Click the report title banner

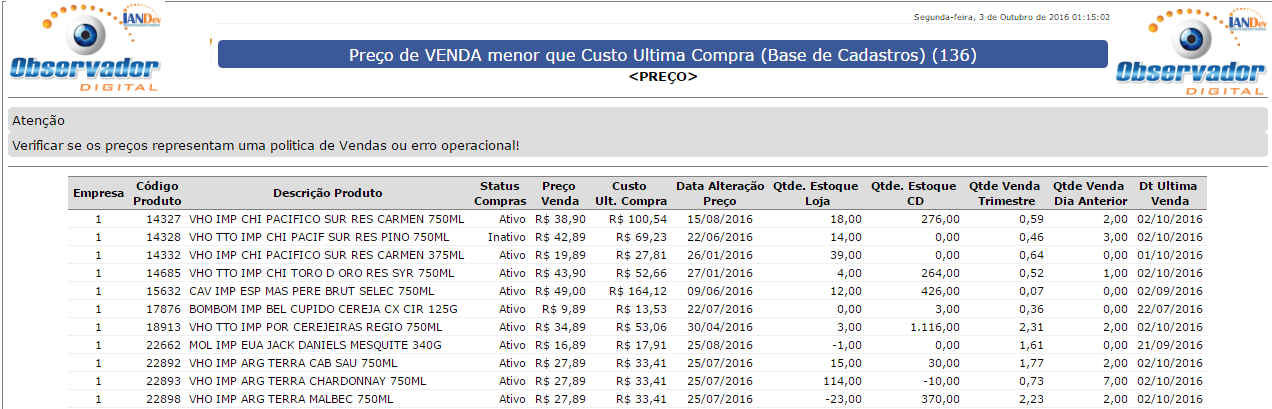662,54
